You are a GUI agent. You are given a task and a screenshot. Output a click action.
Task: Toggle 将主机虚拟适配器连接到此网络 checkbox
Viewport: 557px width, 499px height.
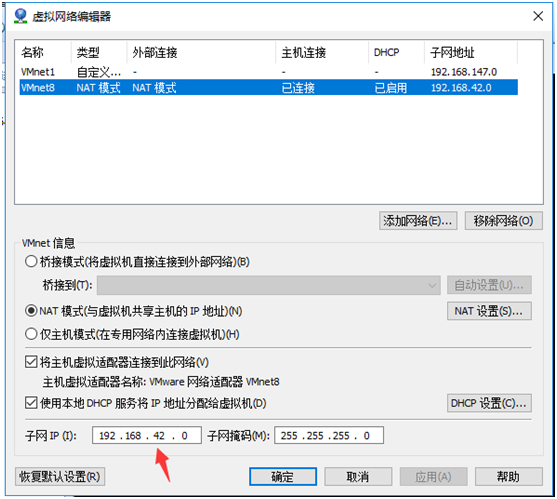[x=31, y=362]
